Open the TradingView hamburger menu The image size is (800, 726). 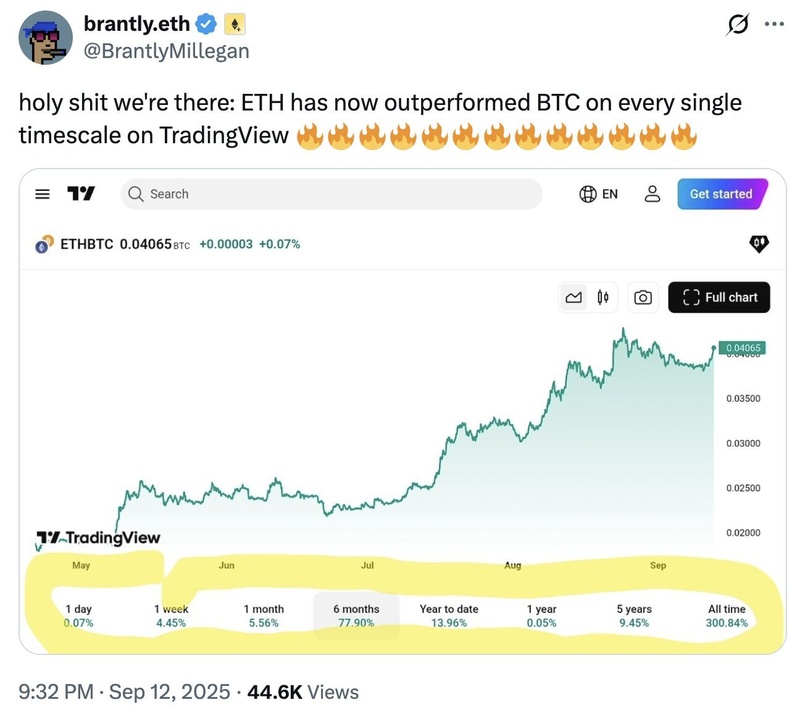(42, 194)
